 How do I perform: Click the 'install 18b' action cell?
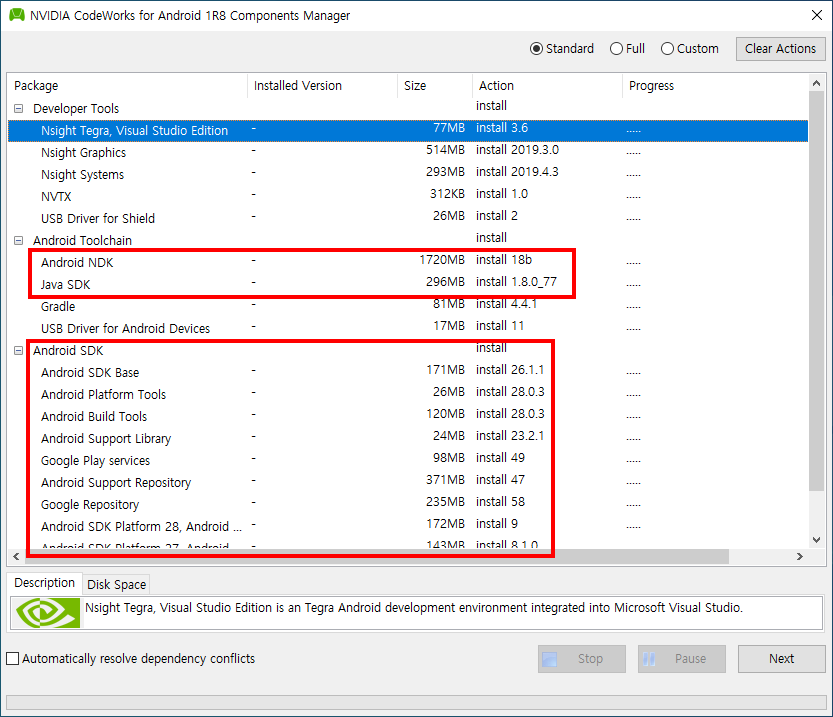click(x=504, y=260)
